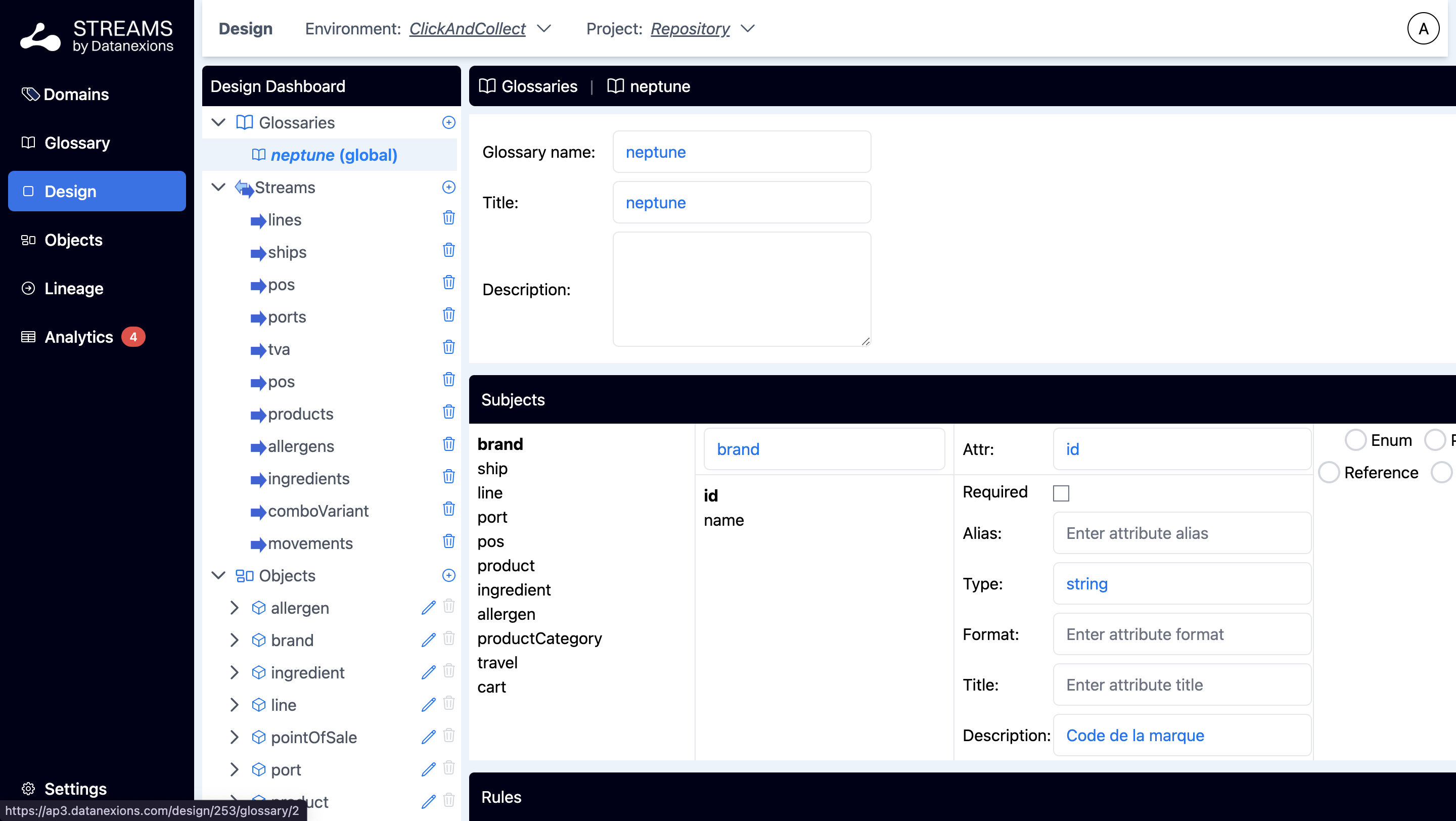This screenshot has height=821, width=1456.
Task: Expand the ingredient object node
Action: (x=234, y=672)
